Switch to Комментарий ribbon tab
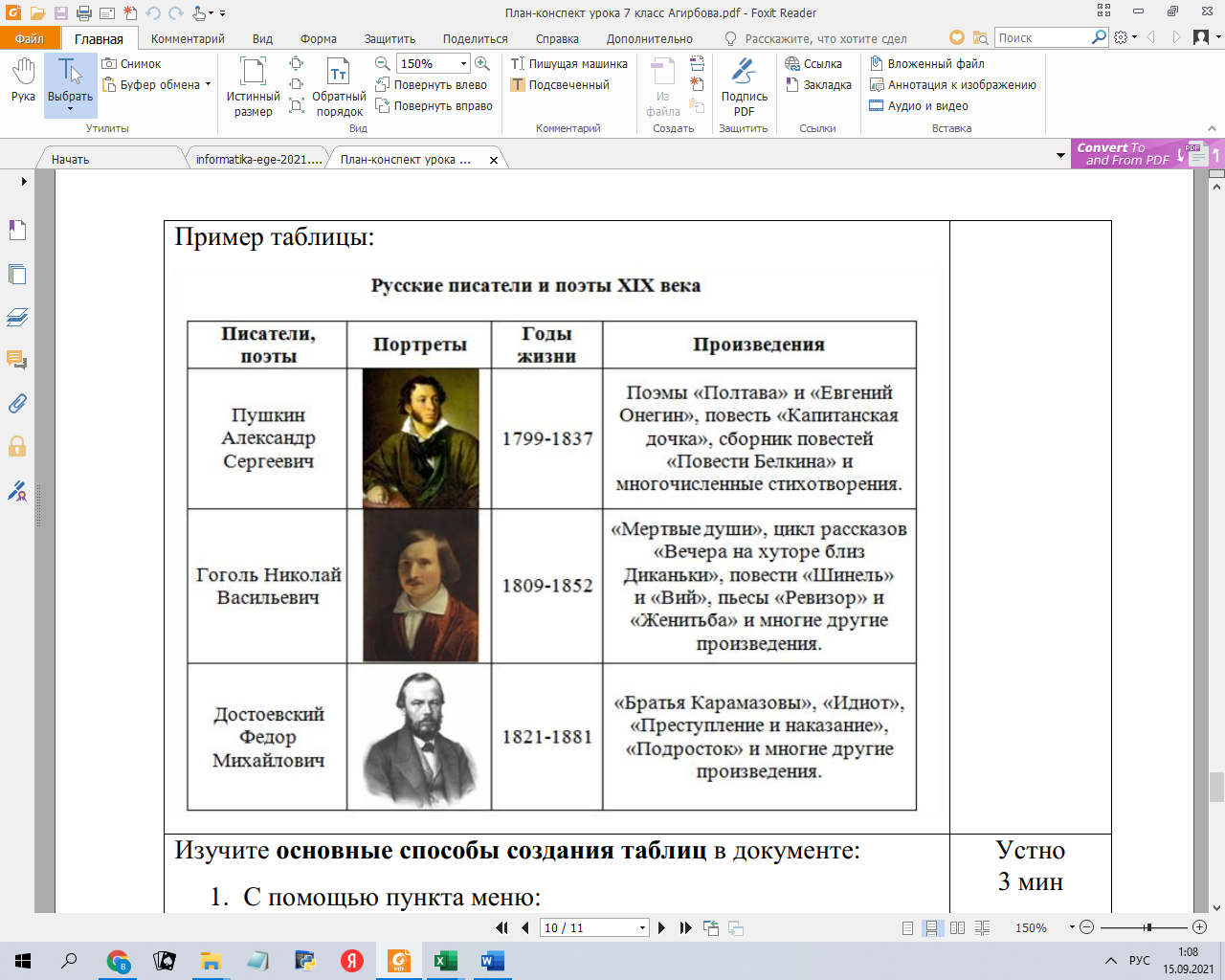The image size is (1225, 980). 188,38
